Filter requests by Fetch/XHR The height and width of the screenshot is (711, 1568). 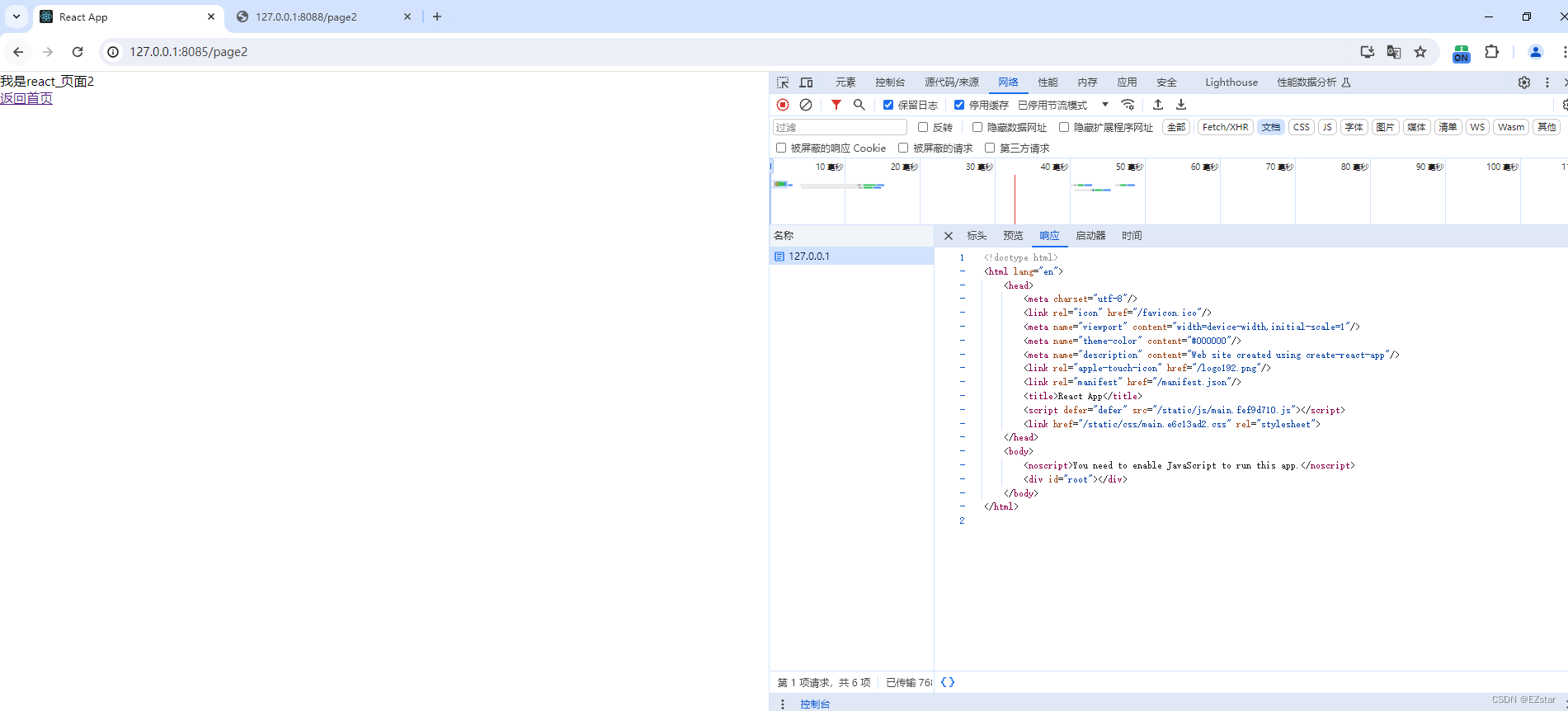tap(1225, 127)
